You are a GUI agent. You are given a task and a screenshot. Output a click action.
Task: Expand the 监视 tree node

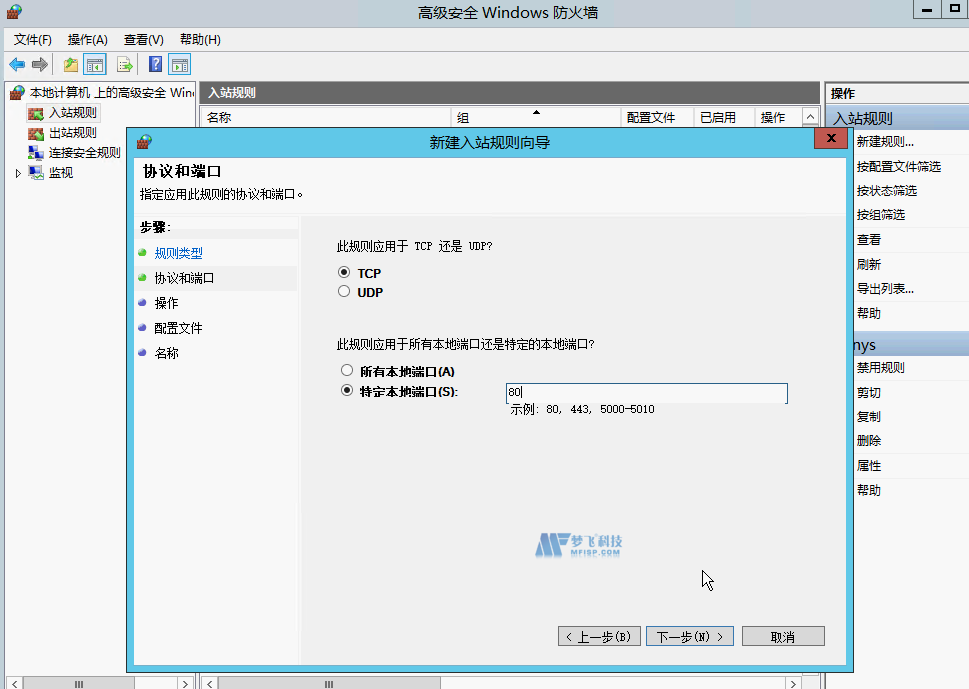(x=17, y=171)
